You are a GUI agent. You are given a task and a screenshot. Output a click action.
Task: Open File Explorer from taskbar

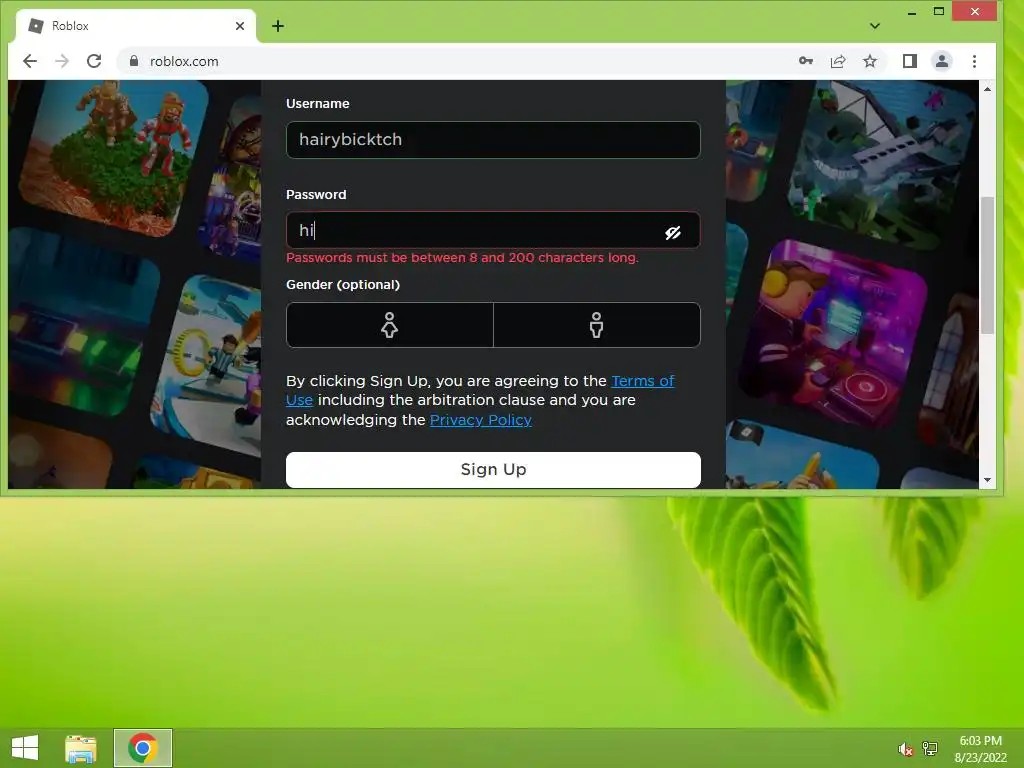pyautogui.click(x=81, y=748)
